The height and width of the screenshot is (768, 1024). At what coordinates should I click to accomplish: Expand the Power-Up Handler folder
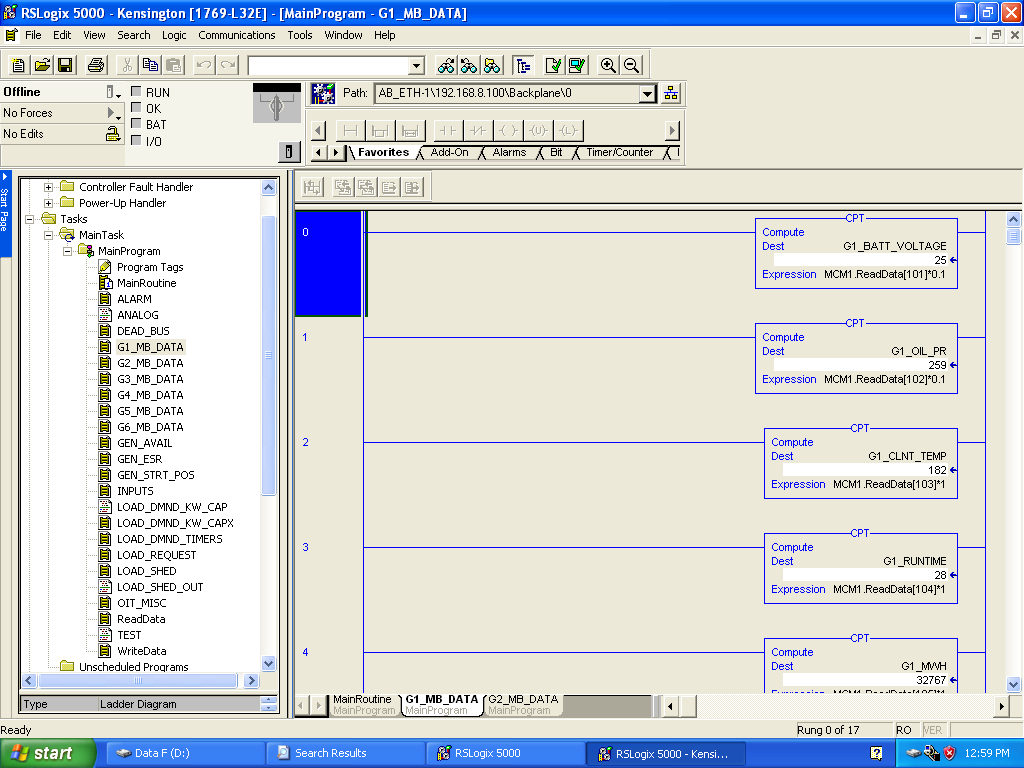pos(48,203)
